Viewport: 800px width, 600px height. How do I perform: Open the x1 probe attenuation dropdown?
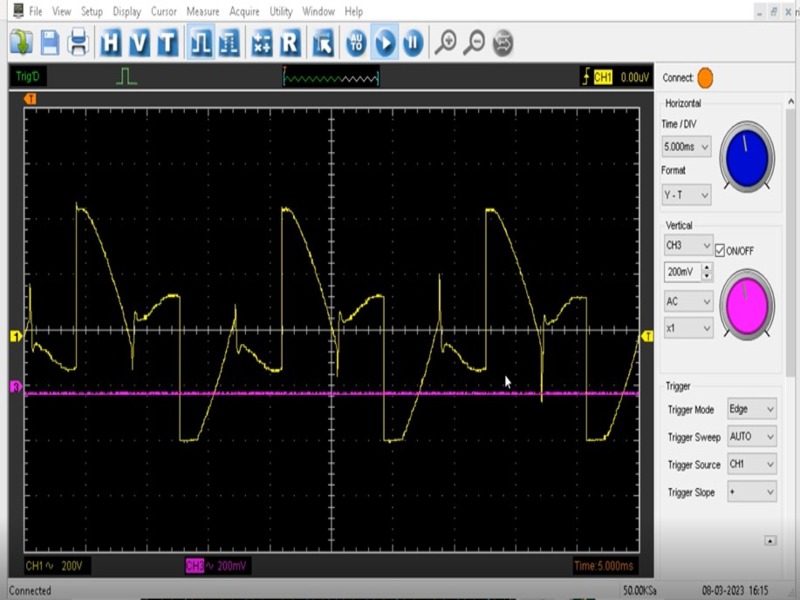point(688,328)
